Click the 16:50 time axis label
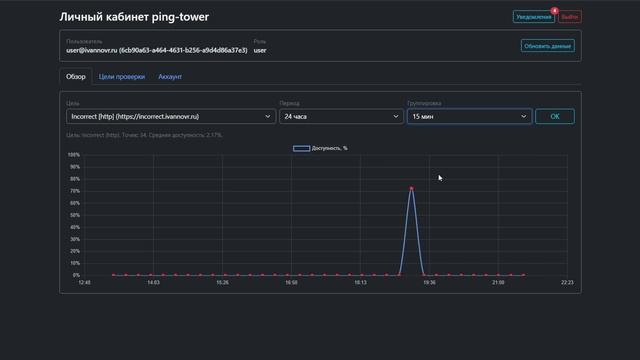The image size is (640, 360). point(291,282)
